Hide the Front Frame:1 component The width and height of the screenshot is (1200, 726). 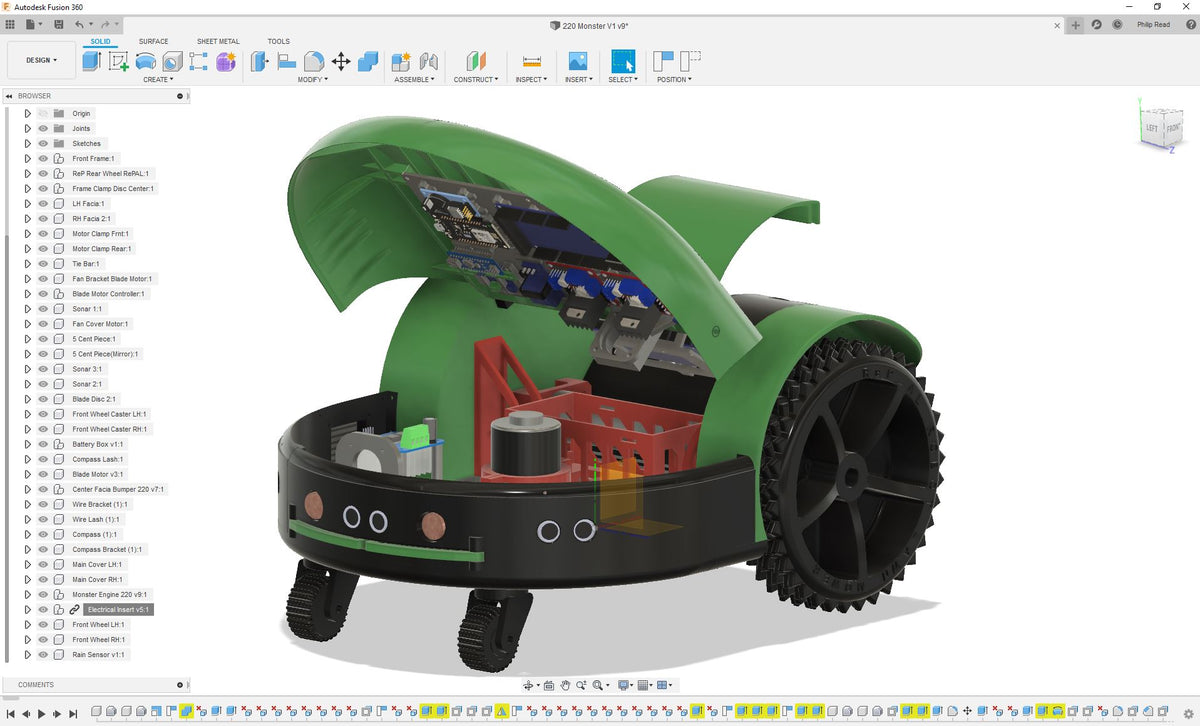pyautogui.click(x=43, y=158)
